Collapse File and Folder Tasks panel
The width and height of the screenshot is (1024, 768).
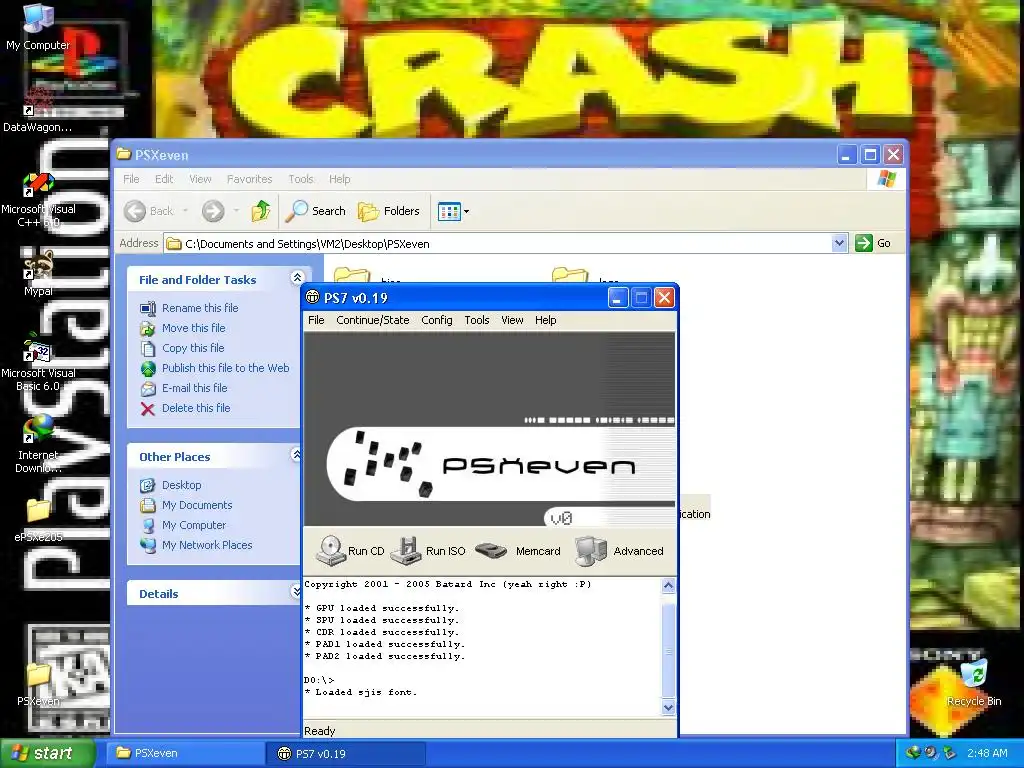[x=297, y=278]
